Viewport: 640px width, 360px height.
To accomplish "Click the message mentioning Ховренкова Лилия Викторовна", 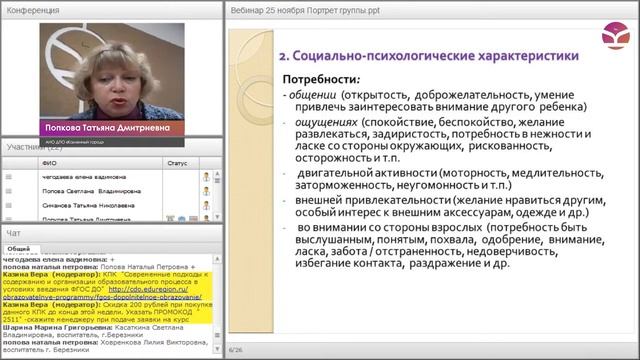I will click(x=107, y=346).
